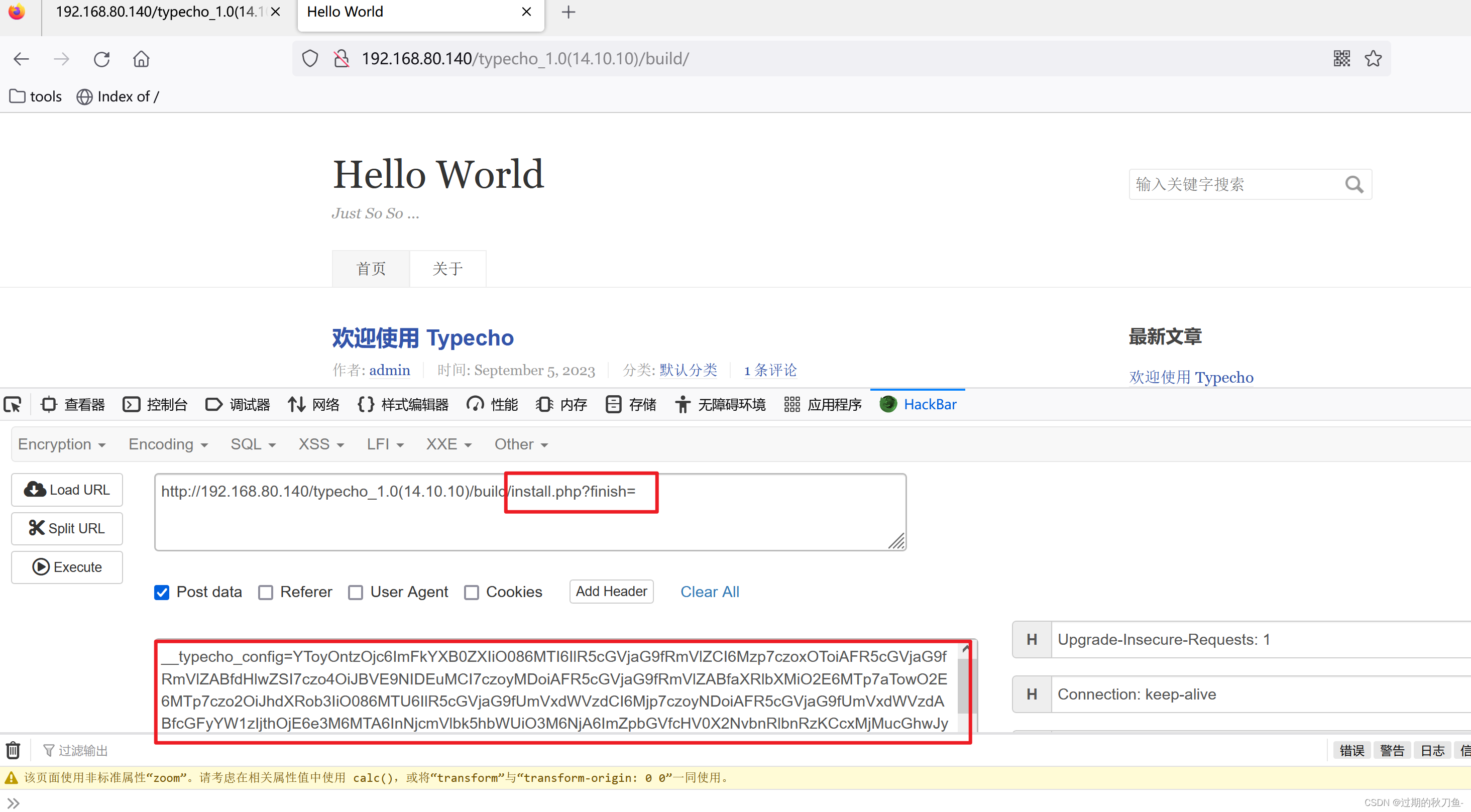Uncheck the Post data checkbox

[x=162, y=592]
